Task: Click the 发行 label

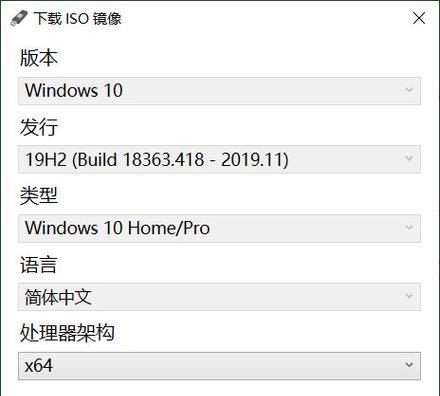Action: (39, 127)
